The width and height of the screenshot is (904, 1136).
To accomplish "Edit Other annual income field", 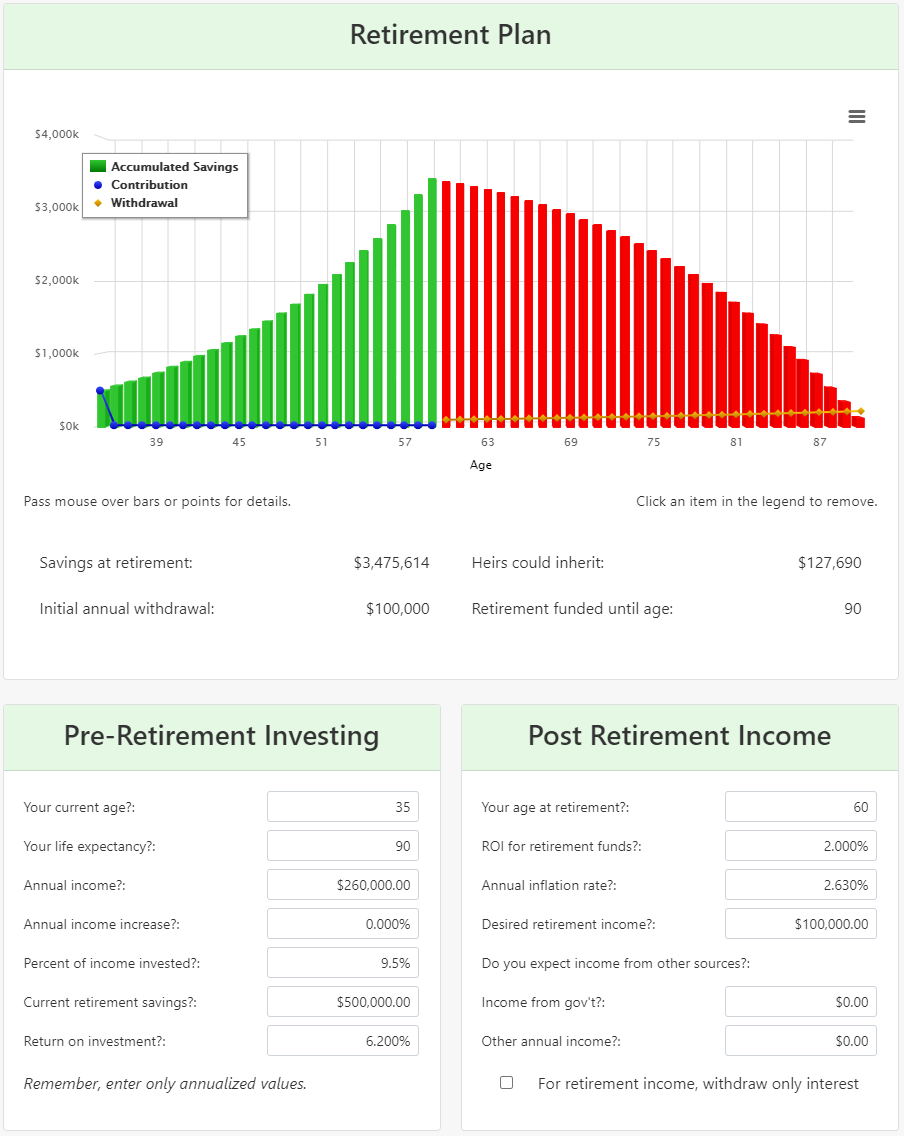I will click(800, 1041).
